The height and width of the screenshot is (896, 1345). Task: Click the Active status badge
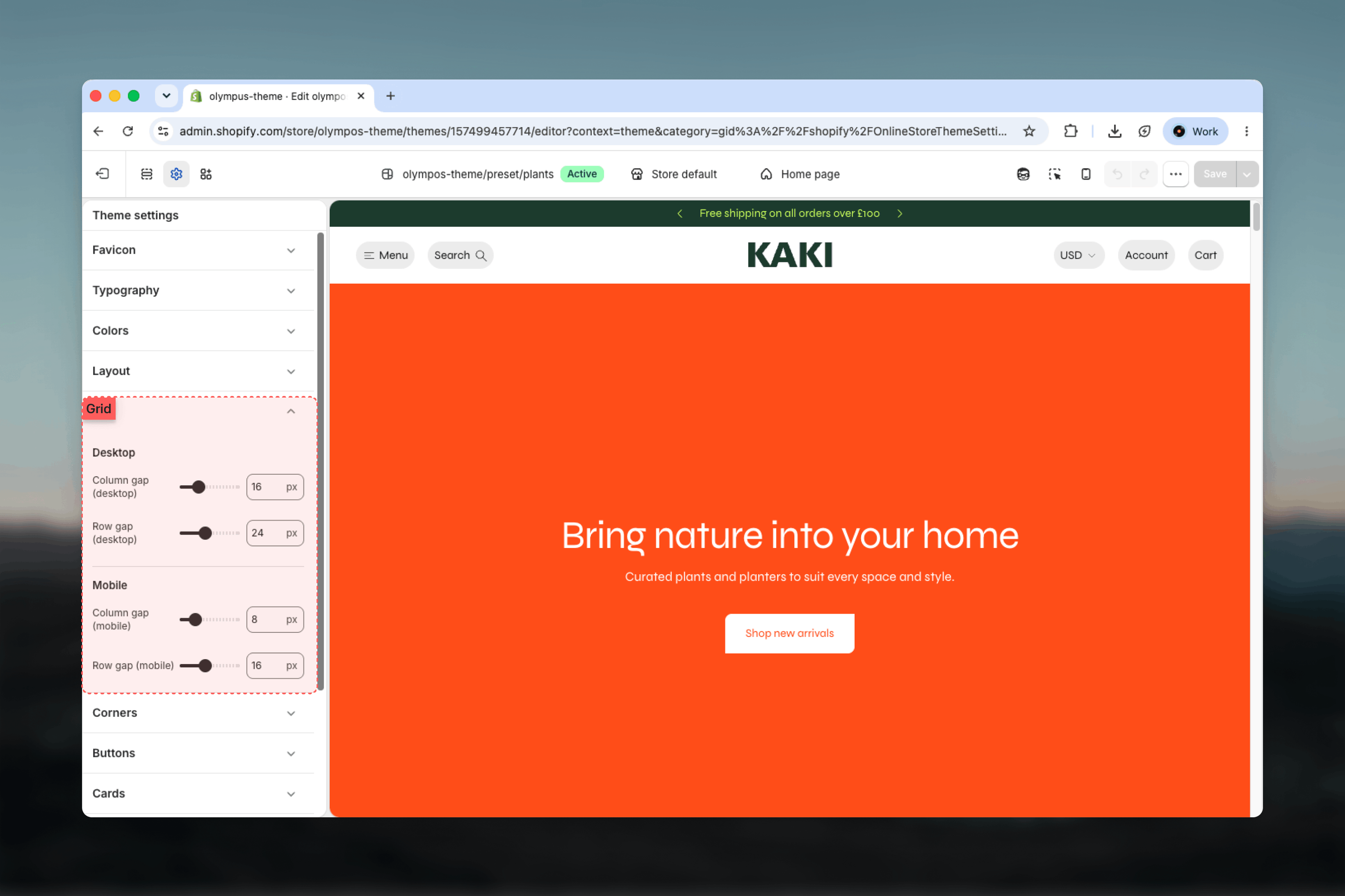[582, 174]
